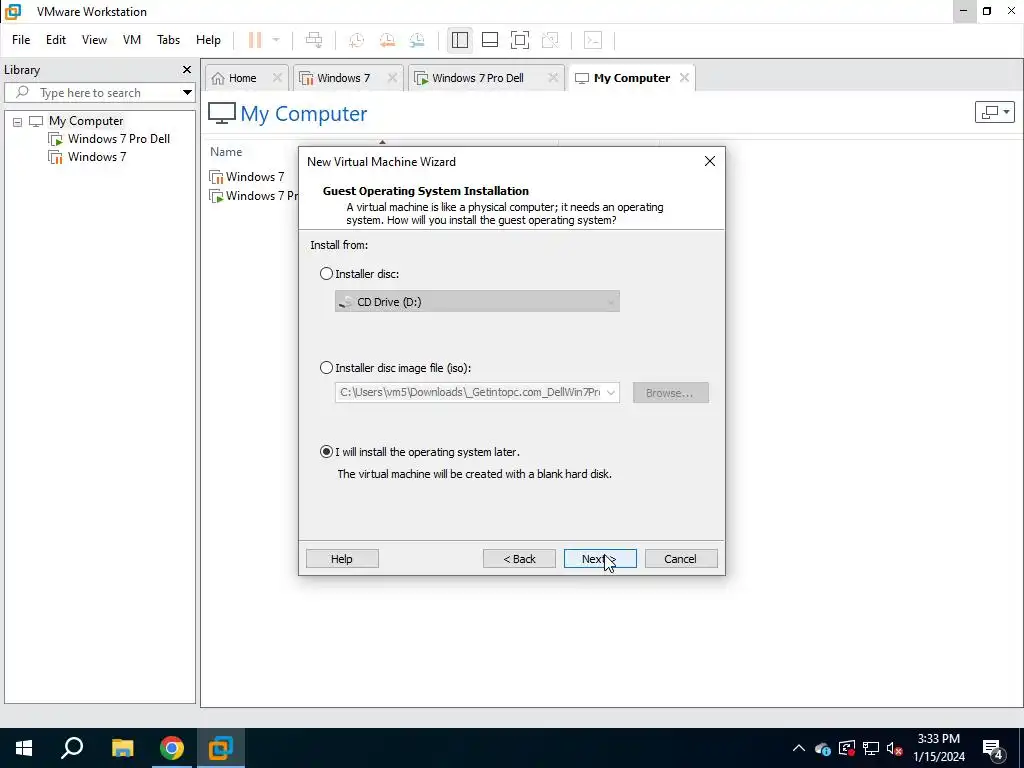The image size is (1024, 768).
Task: Toggle the thumbnail bar view icon
Action: (490, 40)
